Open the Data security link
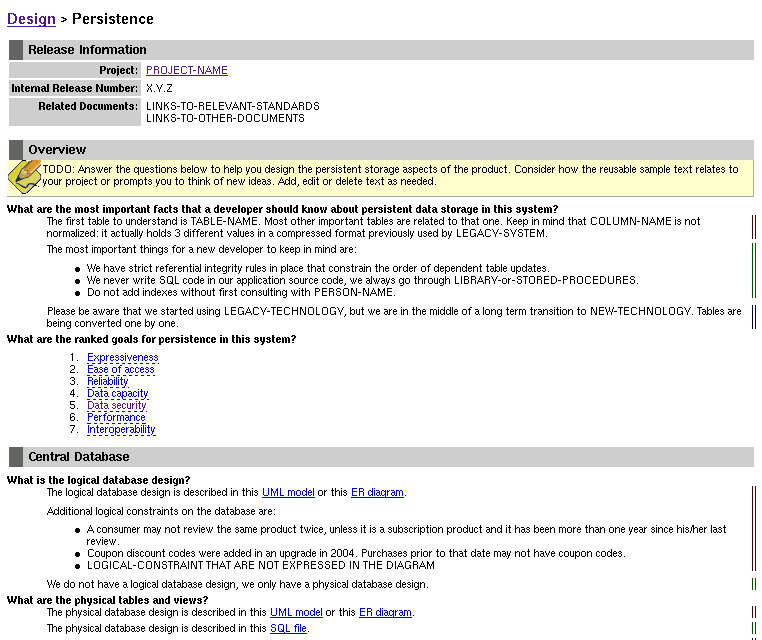This screenshot has height=640, width=762. pyautogui.click(x=117, y=406)
